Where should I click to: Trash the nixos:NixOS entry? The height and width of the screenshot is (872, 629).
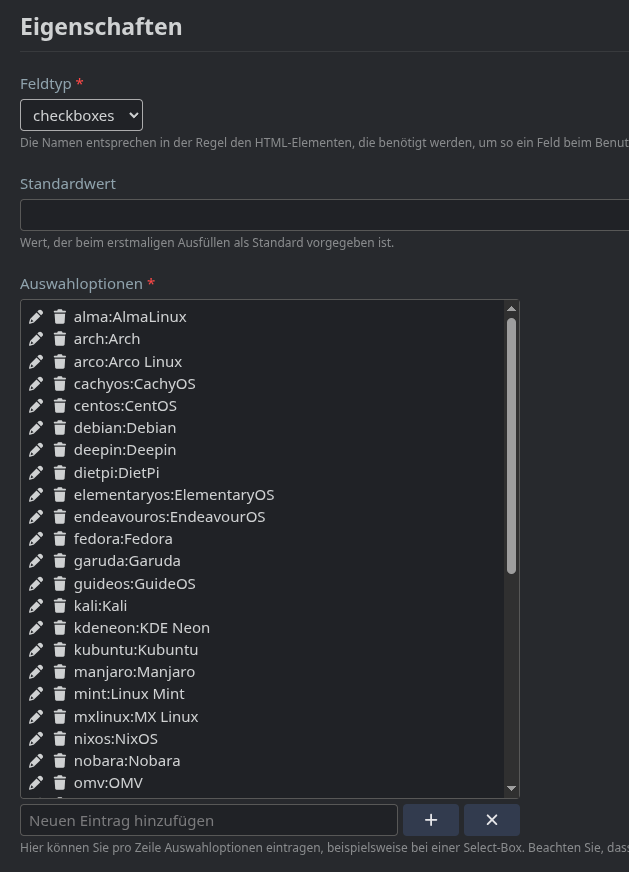(59, 739)
